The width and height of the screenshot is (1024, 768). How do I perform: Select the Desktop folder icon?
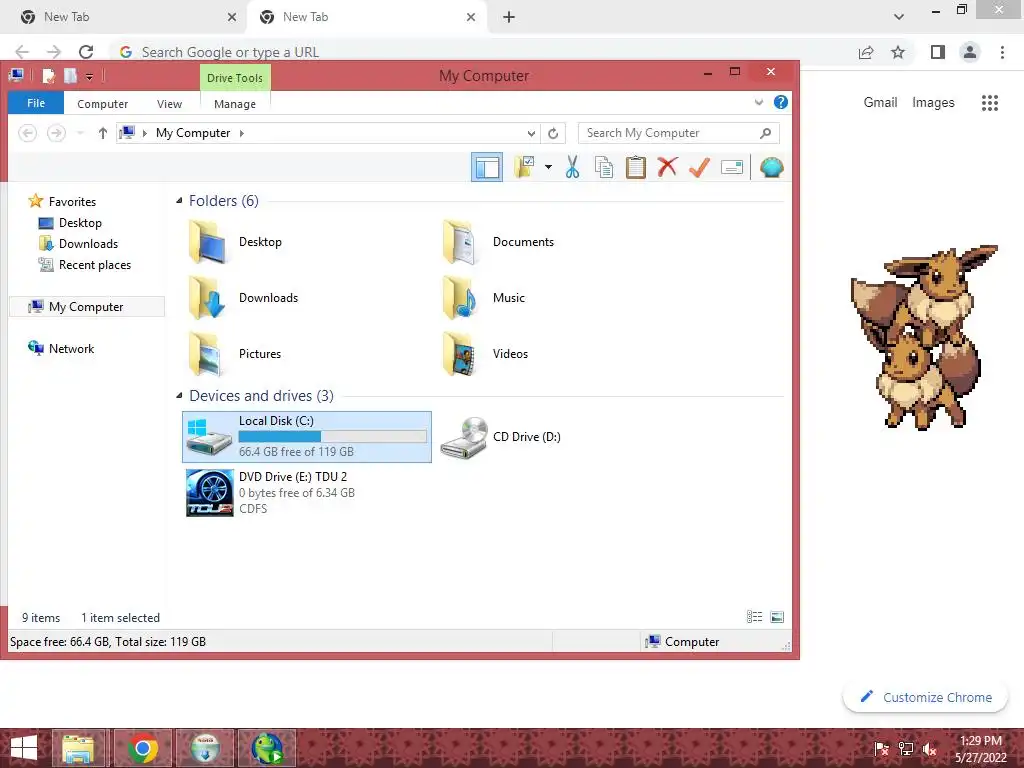click(209, 242)
